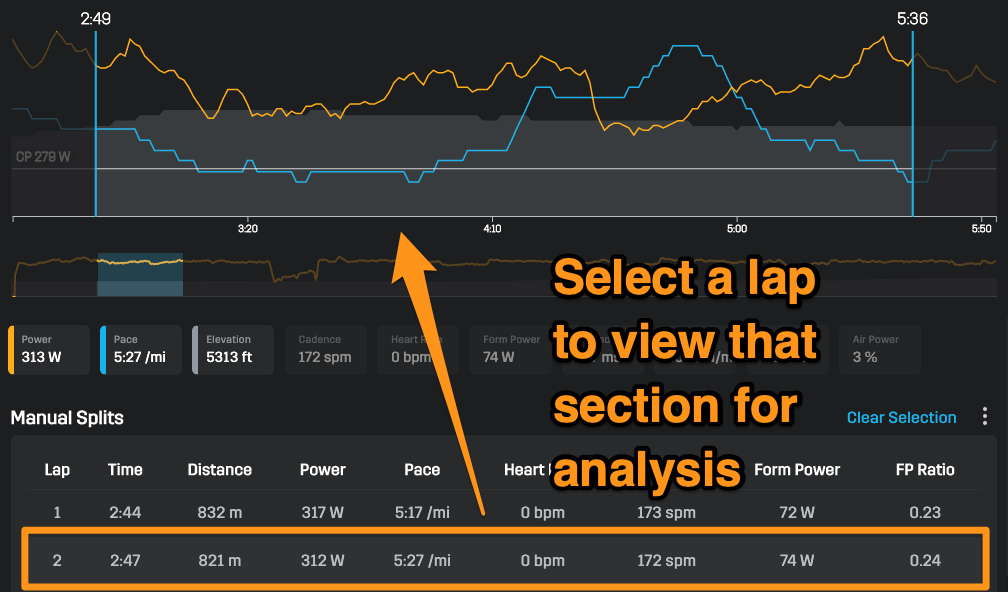Click the 312 W power cell

tap(323, 561)
